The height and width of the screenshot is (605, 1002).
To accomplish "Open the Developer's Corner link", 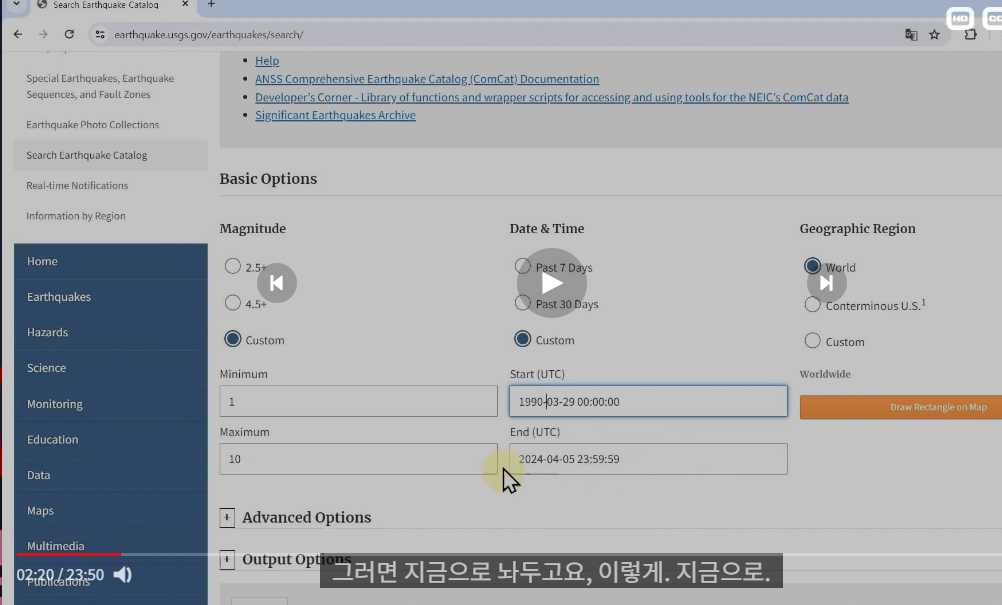I will [551, 97].
